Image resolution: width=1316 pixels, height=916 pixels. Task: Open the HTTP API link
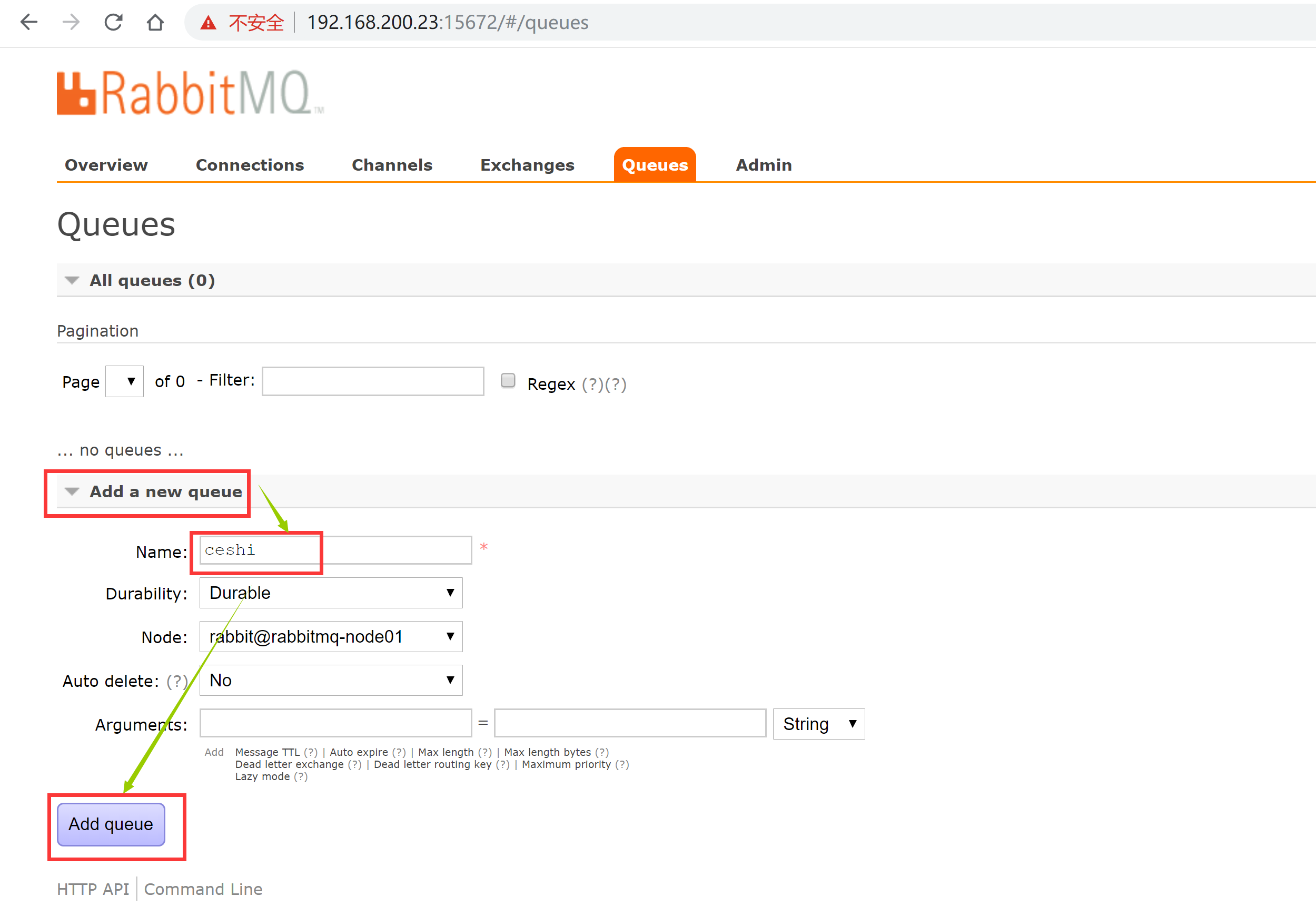[93, 889]
